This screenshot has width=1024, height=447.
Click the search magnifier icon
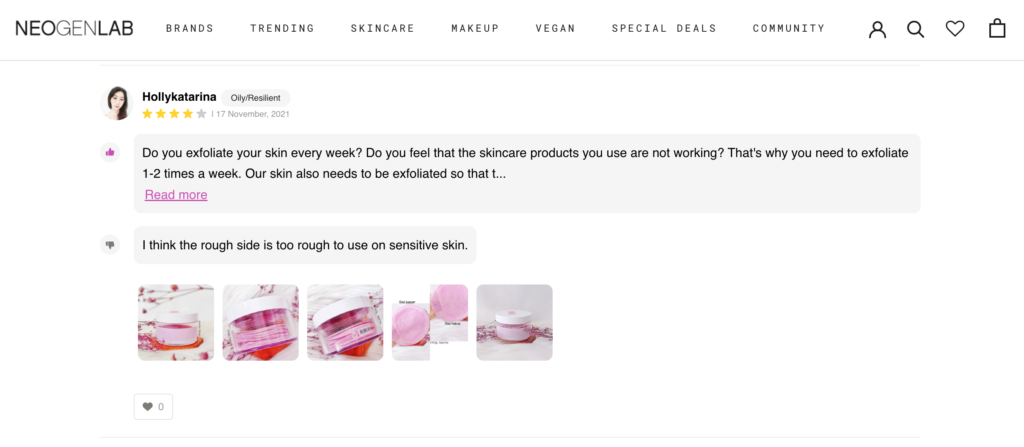click(x=915, y=29)
